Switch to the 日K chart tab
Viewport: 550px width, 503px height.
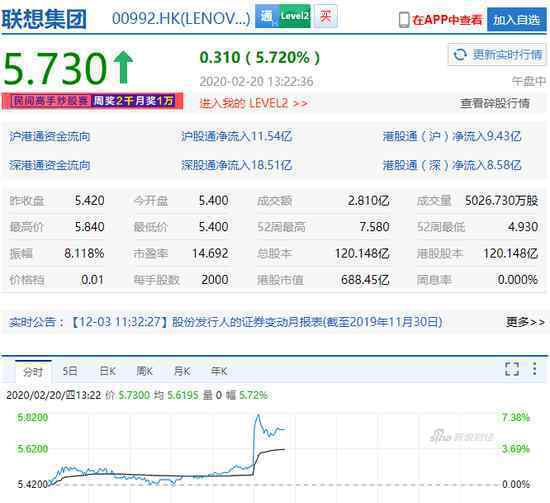108,371
